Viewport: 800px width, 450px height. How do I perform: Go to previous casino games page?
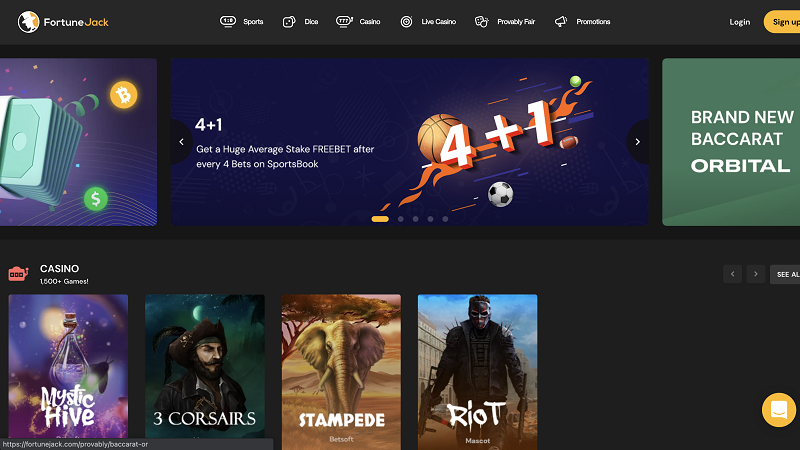[x=732, y=274]
